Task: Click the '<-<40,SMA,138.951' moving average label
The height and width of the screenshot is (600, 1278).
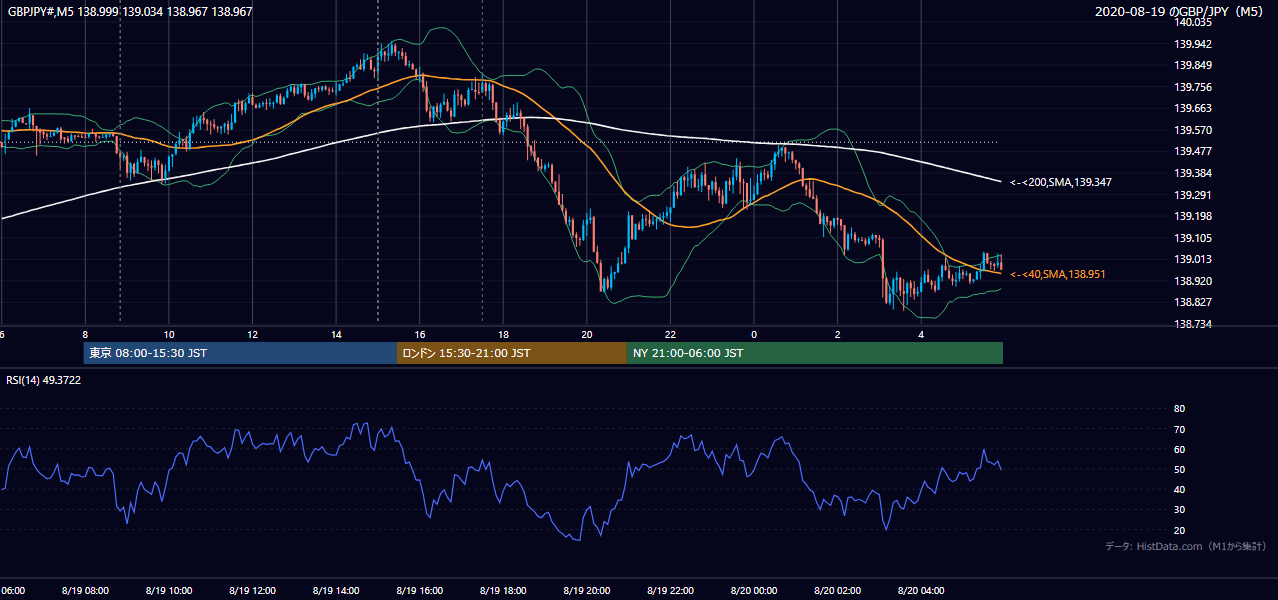Action: 1057,274
